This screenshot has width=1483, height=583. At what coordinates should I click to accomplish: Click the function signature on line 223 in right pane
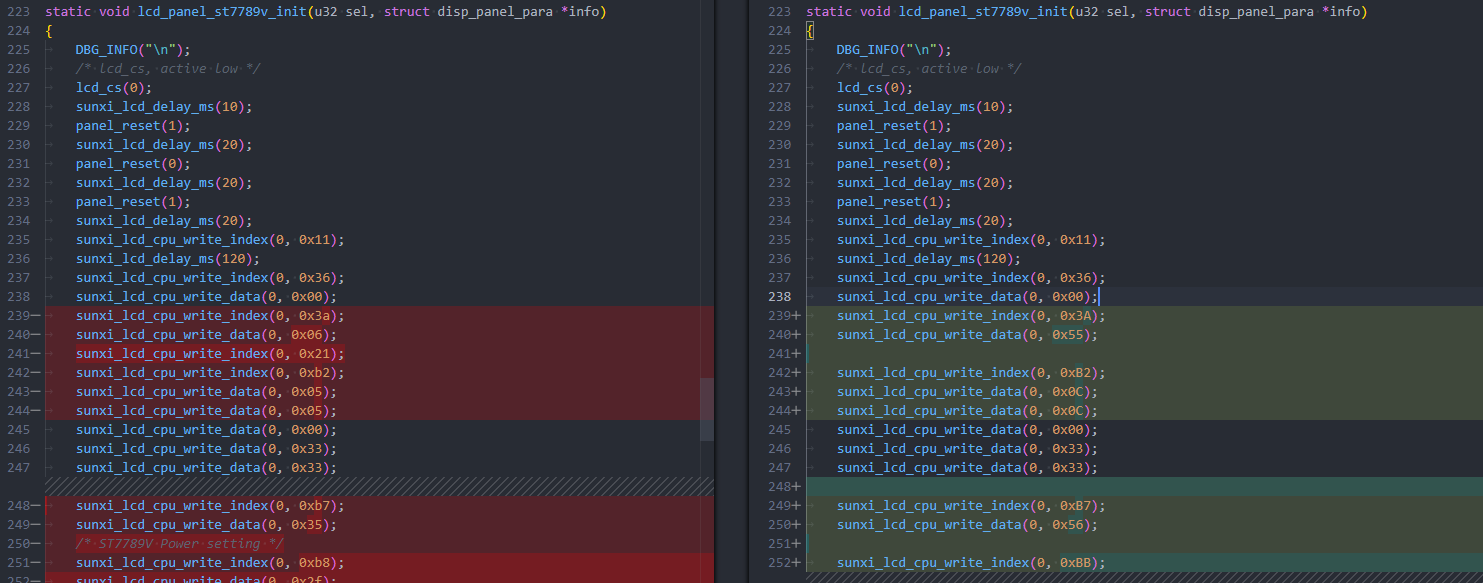1086,12
